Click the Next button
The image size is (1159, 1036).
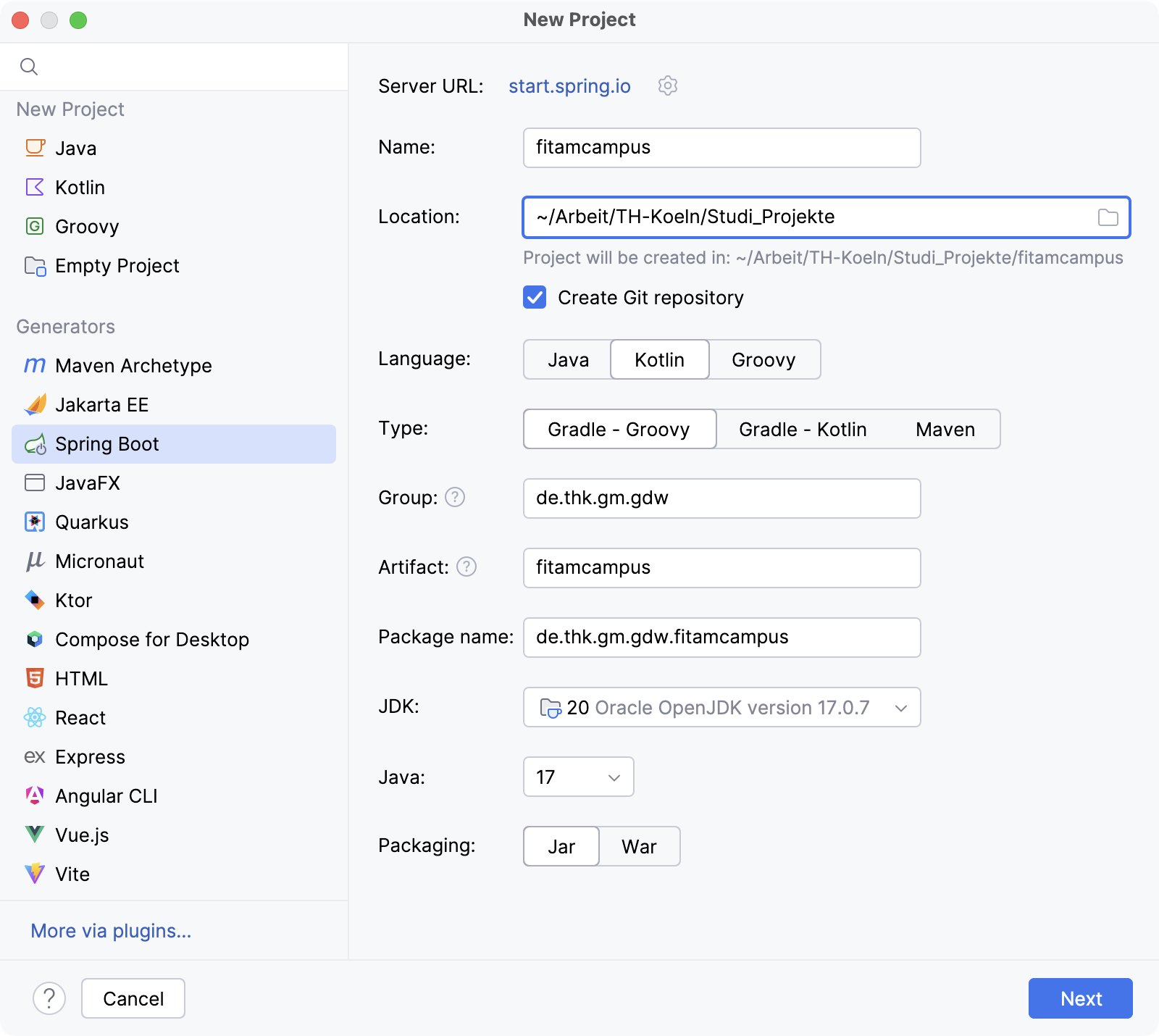tap(1080, 998)
